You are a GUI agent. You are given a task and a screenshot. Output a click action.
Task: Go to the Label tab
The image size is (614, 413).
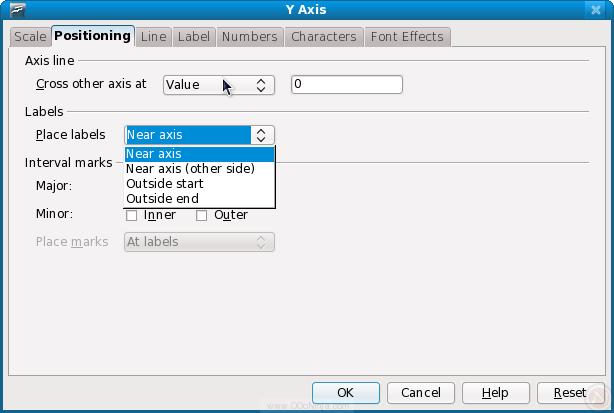coord(193,37)
